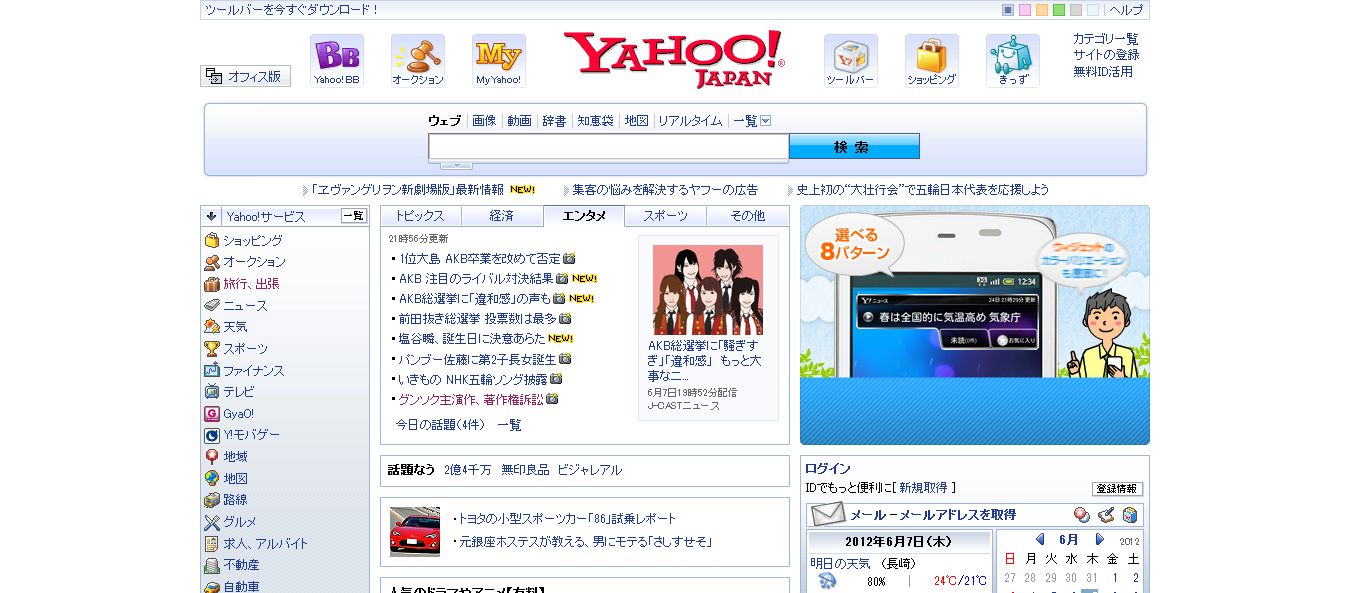Click the ファイナンス sidebar icon

[x=212, y=370]
